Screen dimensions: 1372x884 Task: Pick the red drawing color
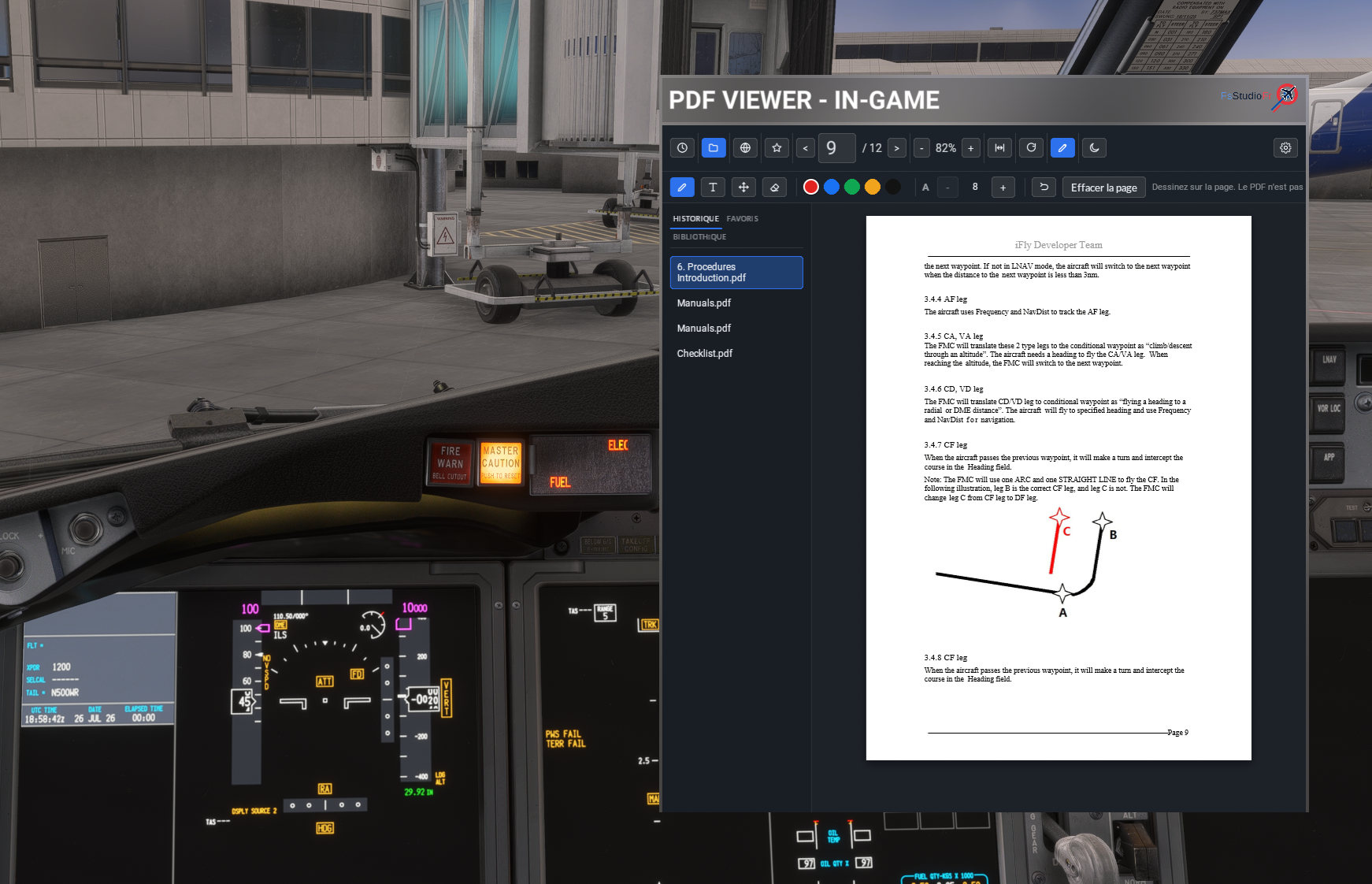coord(810,187)
